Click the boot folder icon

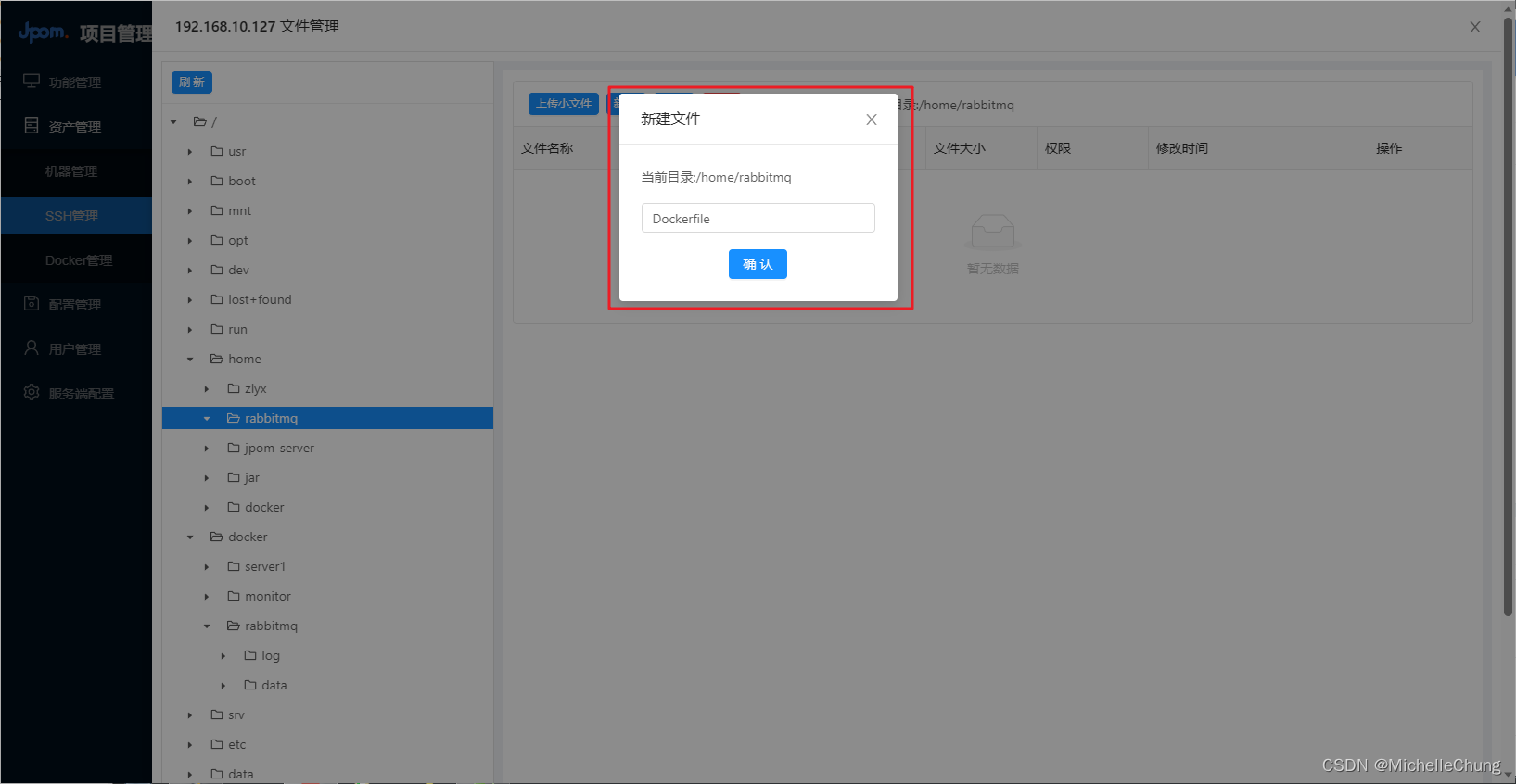click(217, 181)
